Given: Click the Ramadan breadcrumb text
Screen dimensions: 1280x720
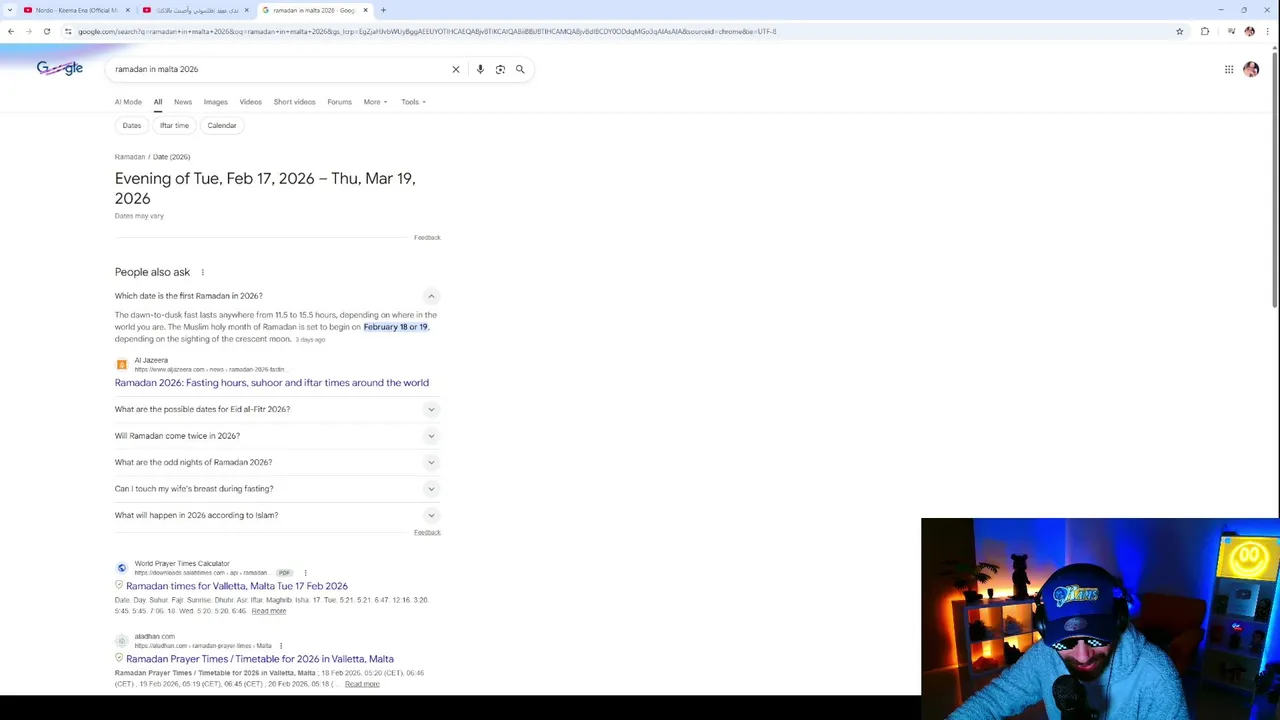Looking at the screenshot, I should [x=130, y=157].
